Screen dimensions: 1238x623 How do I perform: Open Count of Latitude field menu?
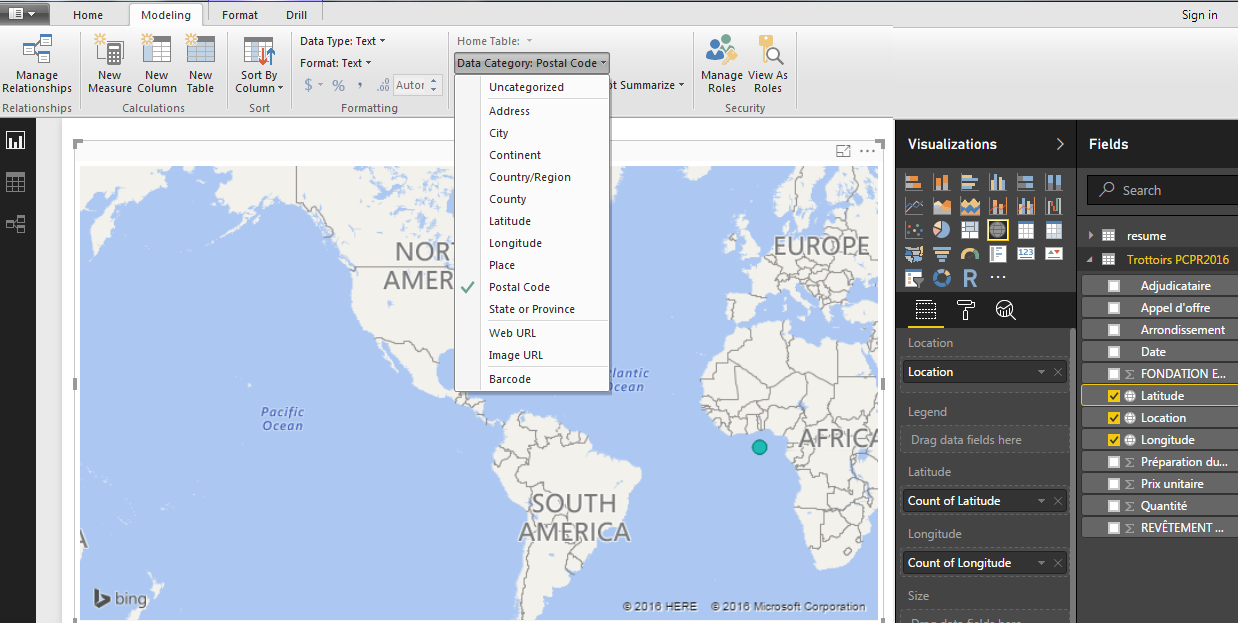(x=1042, y=501)
